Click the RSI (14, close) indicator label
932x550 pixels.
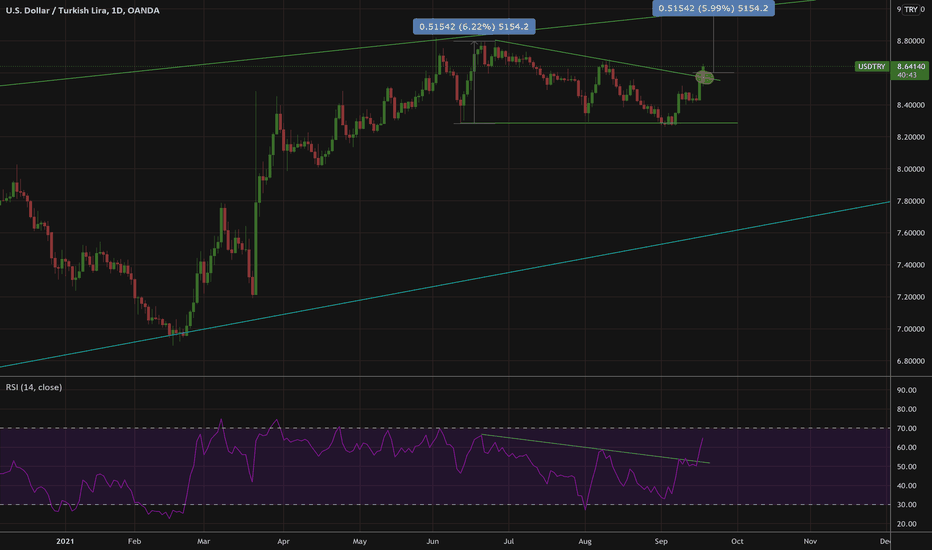pos(34,387)
